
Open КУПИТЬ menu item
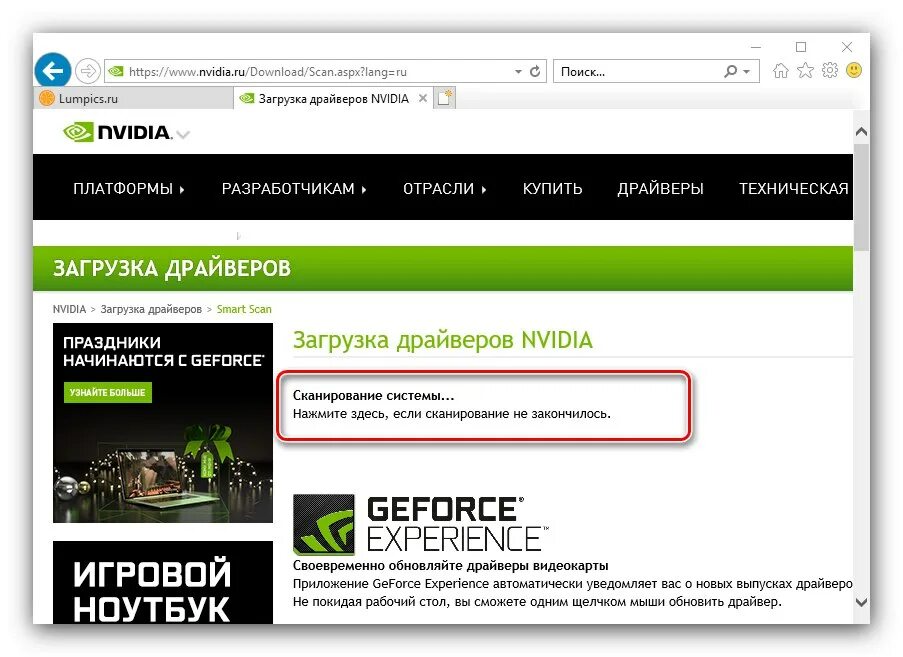tap(552, 189)
